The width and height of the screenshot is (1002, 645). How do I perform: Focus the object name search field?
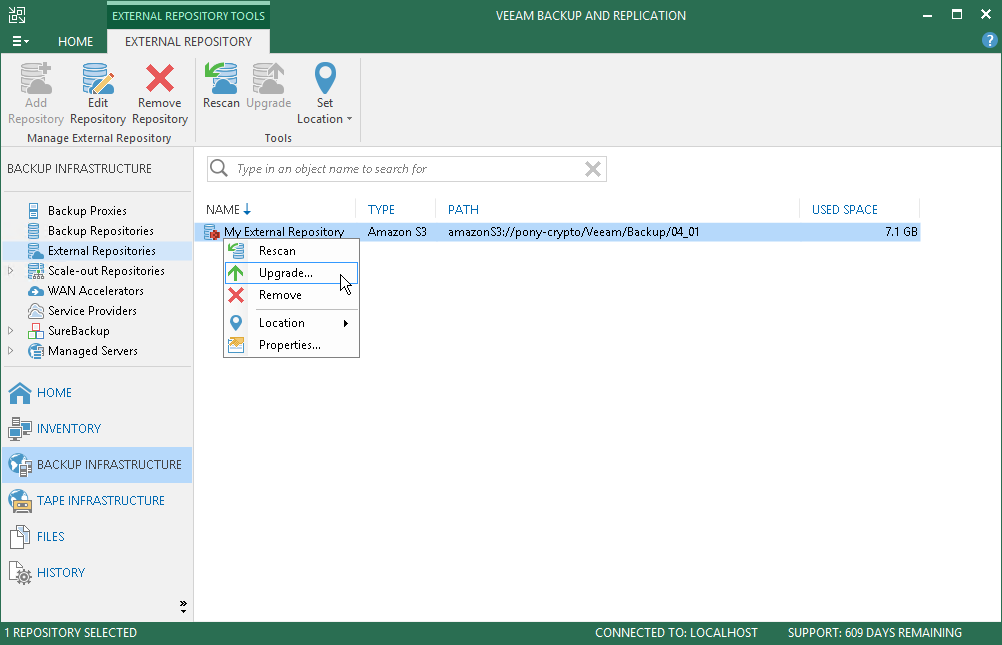click(x=406, y=169)
